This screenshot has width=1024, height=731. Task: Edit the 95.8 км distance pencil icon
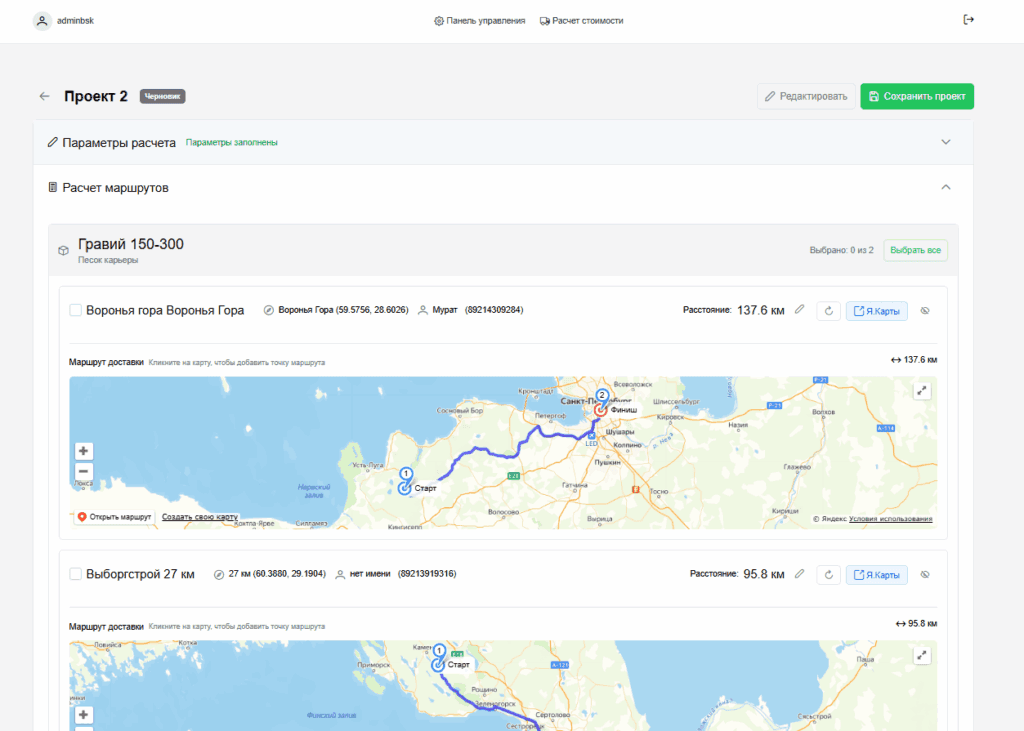[x=799, y=574]
